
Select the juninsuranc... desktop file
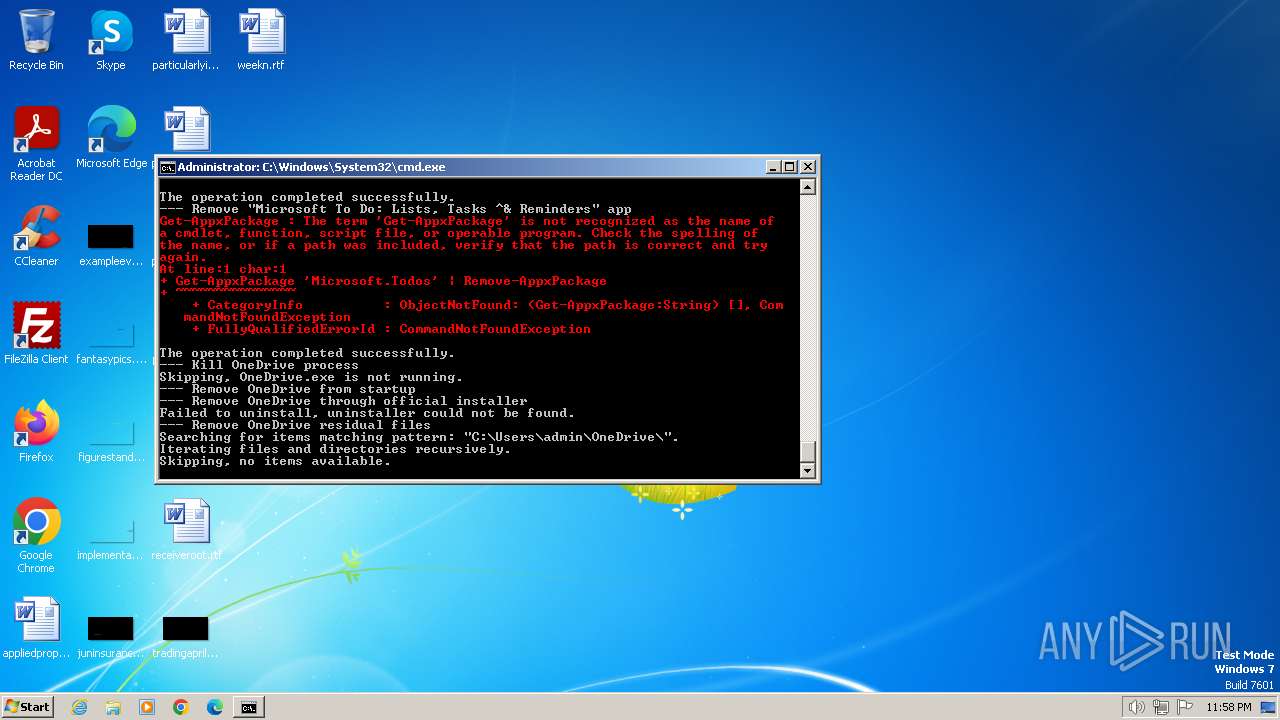tap(110, 637)
